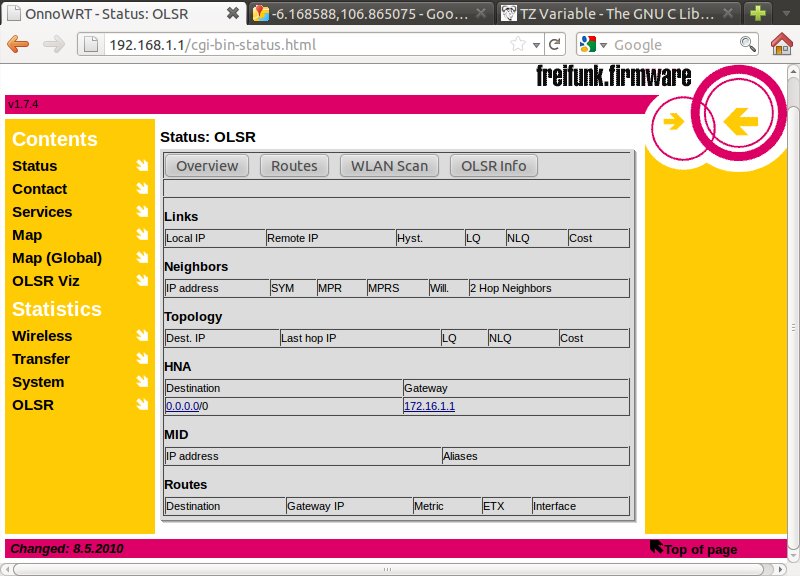Click the freifunk left-arrow logo circle
This screenshot has height=576, width=800.
click(740, 121)
